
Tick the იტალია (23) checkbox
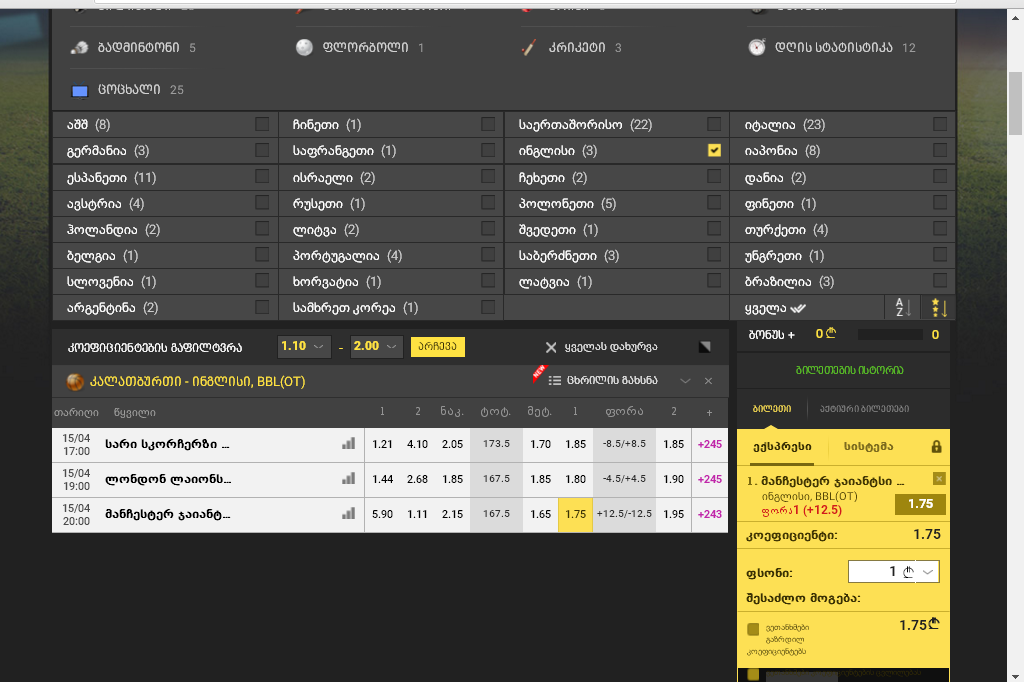pos(940,124)
